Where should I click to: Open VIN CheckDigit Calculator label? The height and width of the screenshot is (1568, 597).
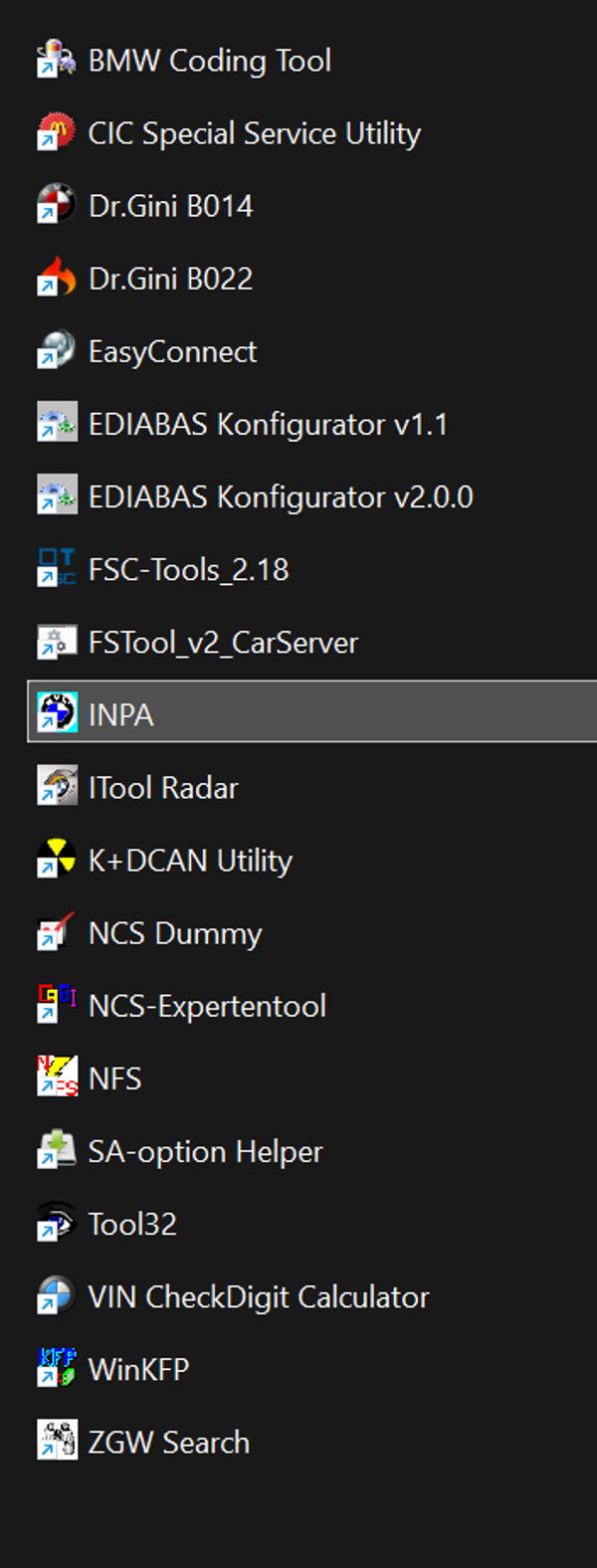point(260,1296)
